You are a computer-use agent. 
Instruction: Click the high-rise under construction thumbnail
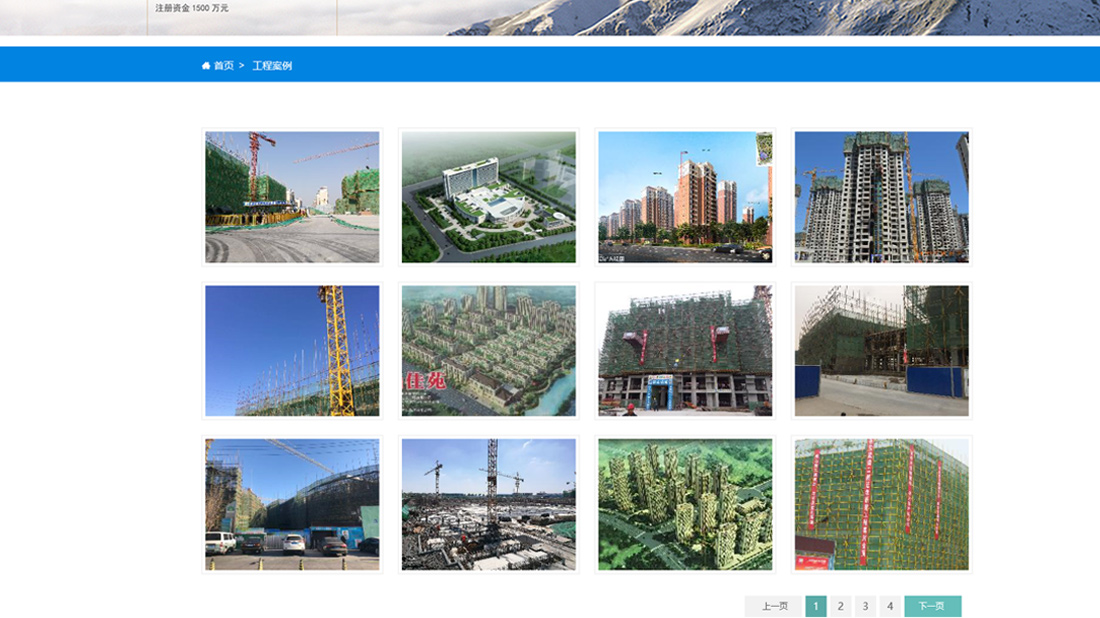pyautogui.click(x=880, y=196)
